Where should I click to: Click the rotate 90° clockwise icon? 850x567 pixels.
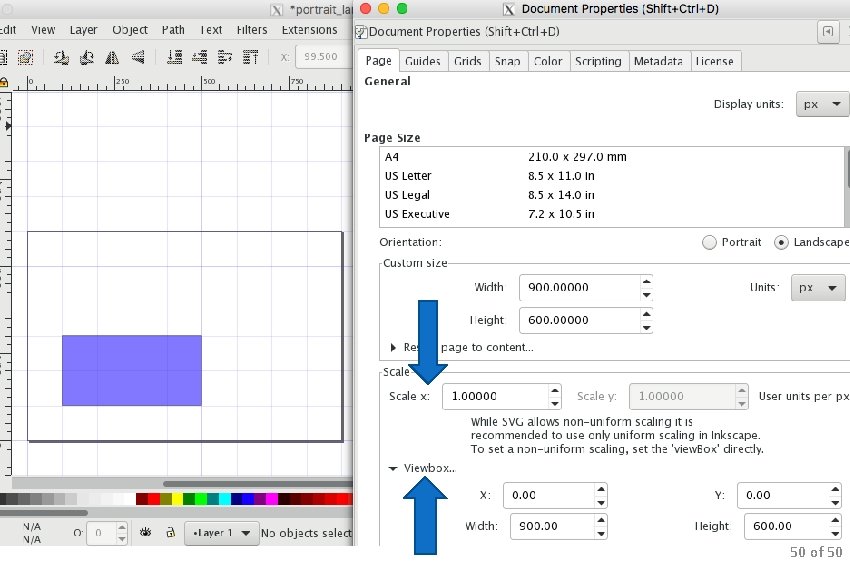pos(87,57)
